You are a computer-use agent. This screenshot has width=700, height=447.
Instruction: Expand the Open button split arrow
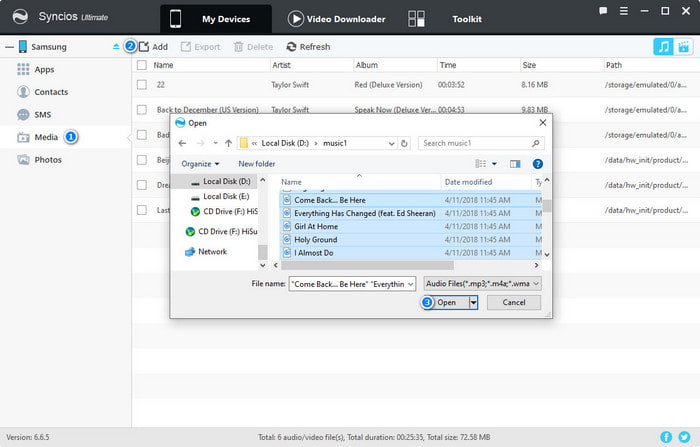pos(473,302)
